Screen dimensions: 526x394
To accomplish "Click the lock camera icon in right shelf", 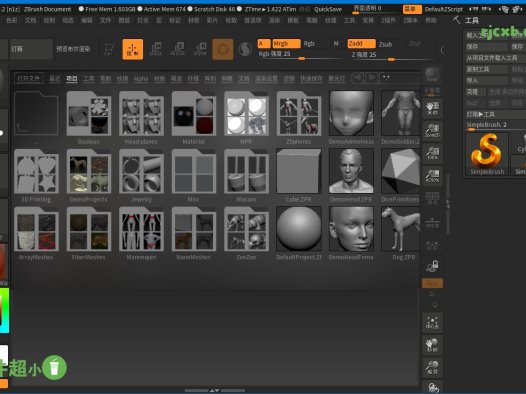I will point(432,266).
